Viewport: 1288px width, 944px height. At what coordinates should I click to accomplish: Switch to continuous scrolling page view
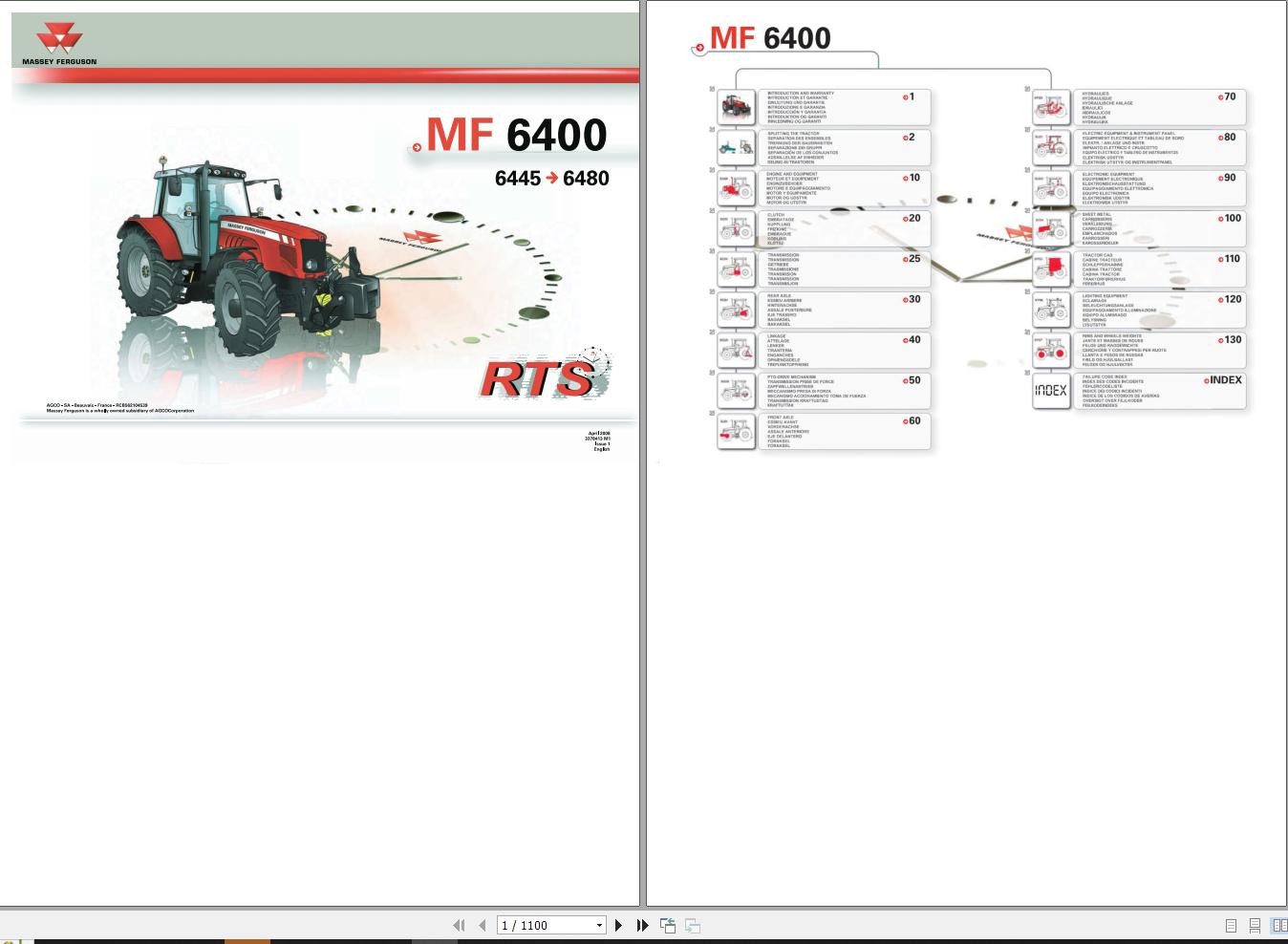[1255, 925]
